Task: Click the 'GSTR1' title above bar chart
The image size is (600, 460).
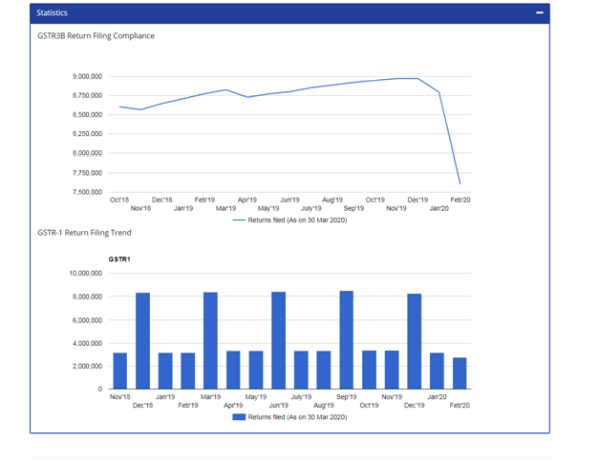Action: pos(120,259)
